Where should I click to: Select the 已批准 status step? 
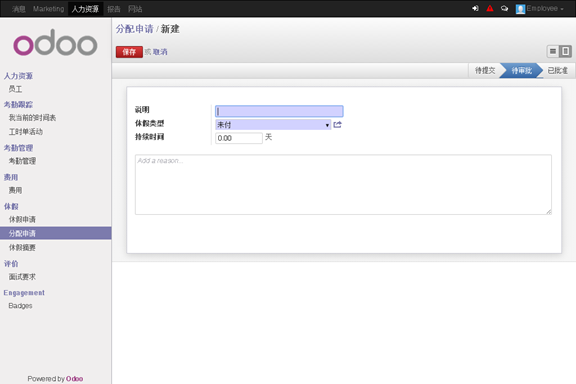[x=558, y=70]
